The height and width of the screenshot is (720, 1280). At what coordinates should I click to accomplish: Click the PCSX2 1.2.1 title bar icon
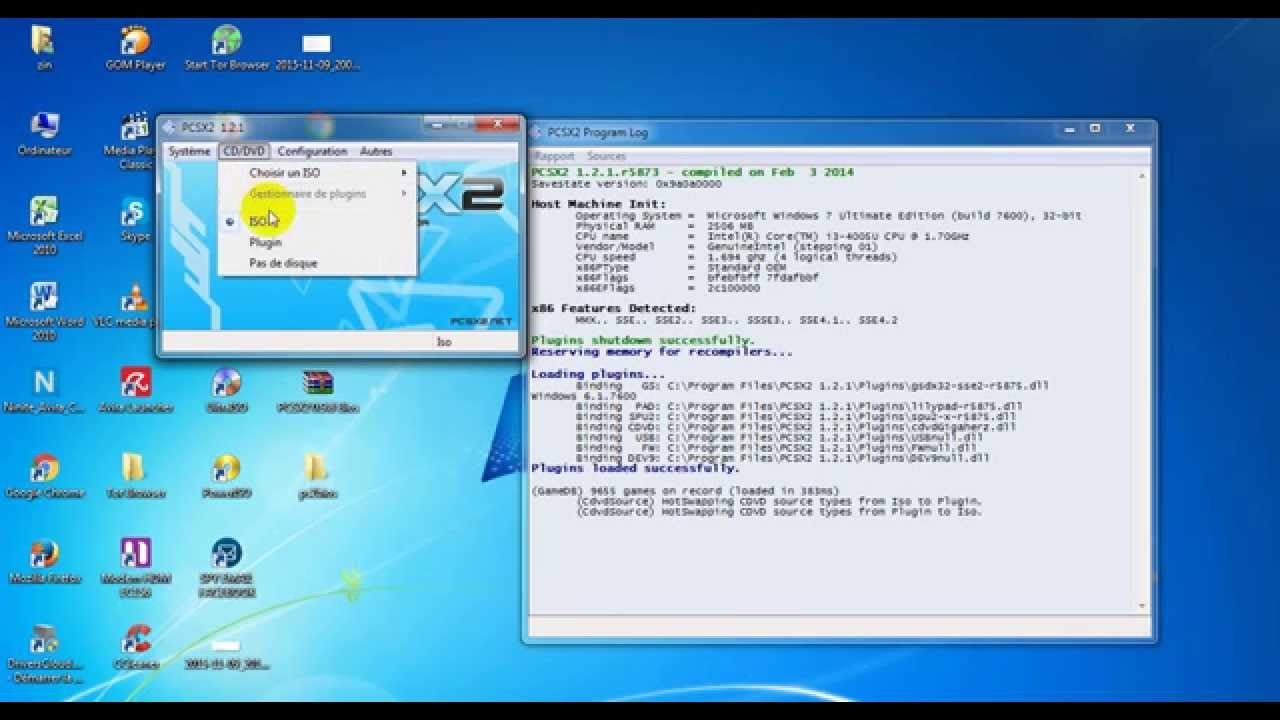[x=171, y=127]
